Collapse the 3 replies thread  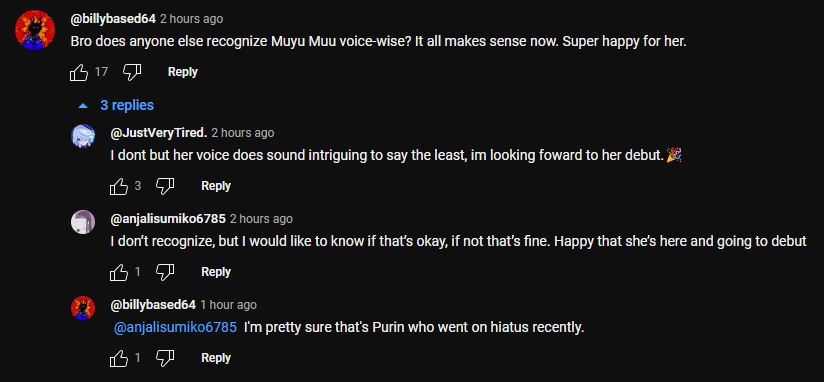116,106
